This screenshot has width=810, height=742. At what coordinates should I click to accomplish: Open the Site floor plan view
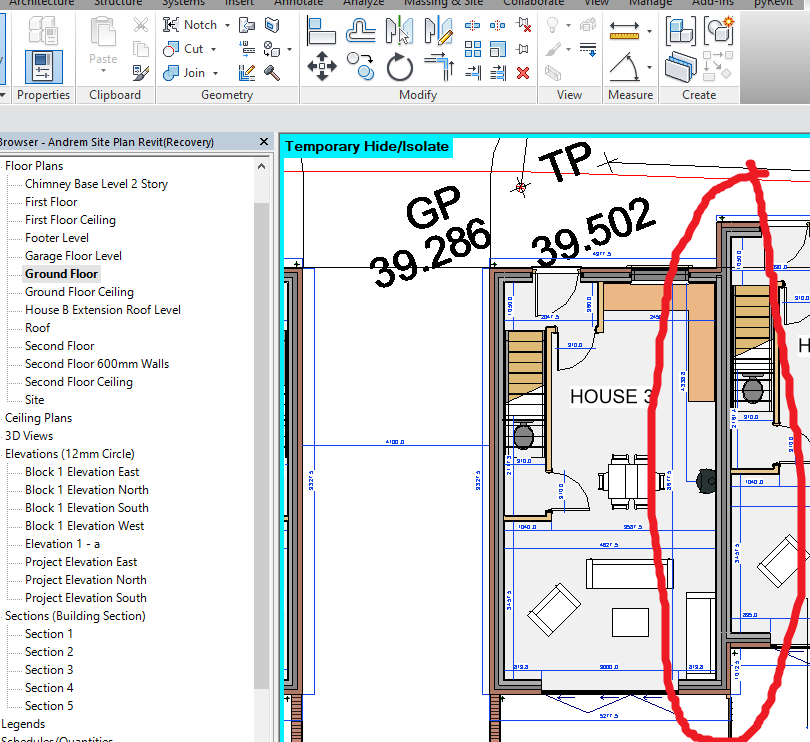(35, 400)
